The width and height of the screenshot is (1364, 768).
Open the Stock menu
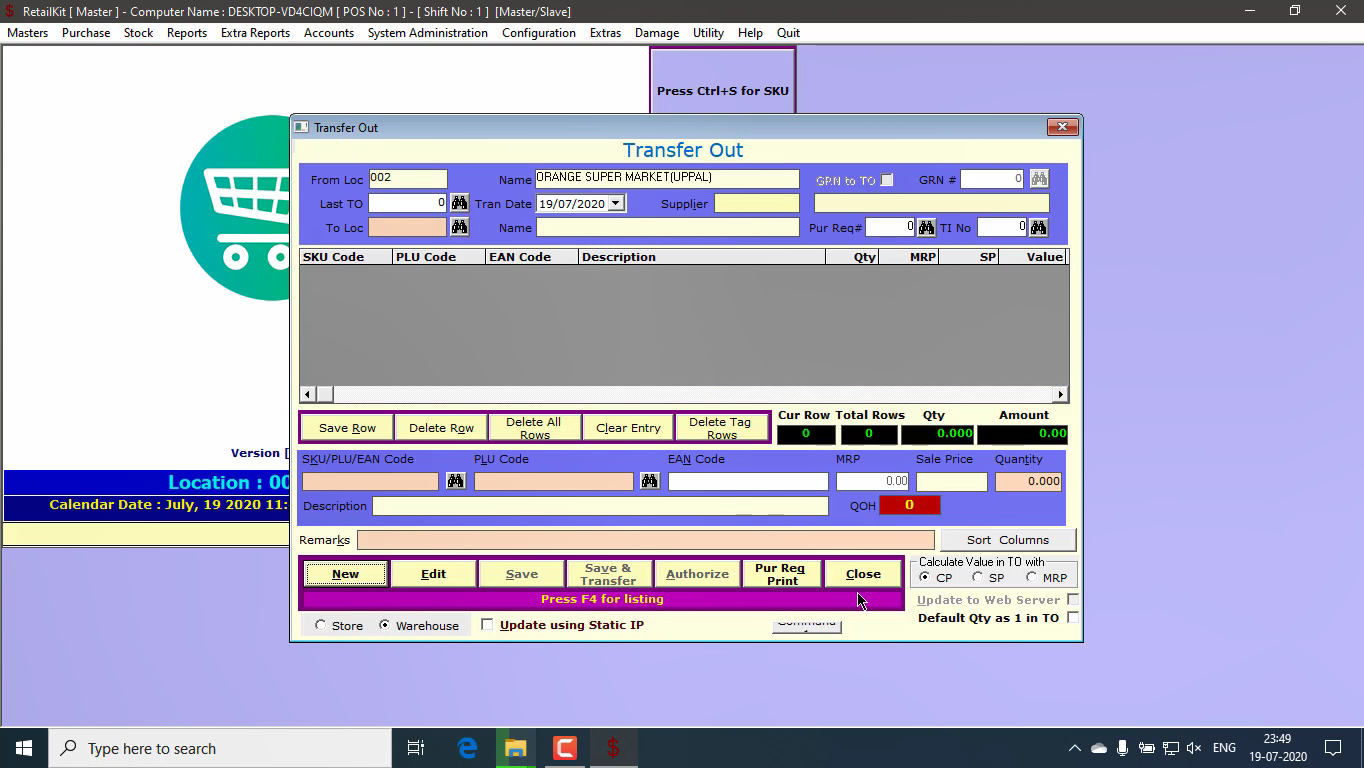(x=138, y=33)
